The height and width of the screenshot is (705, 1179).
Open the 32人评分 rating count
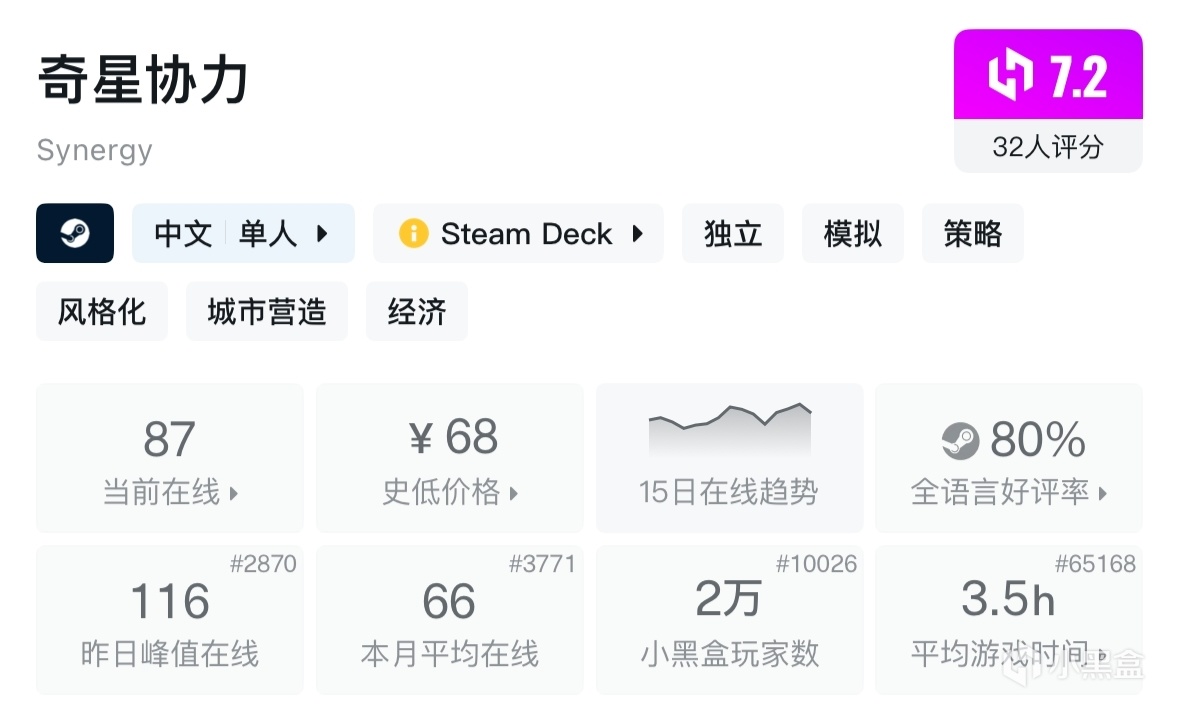1048,147
